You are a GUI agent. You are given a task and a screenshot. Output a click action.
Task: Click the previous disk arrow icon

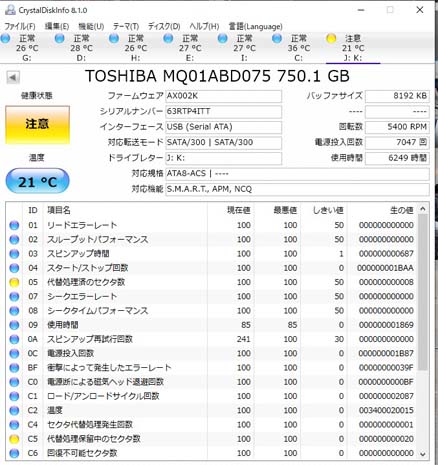[13, 77]
